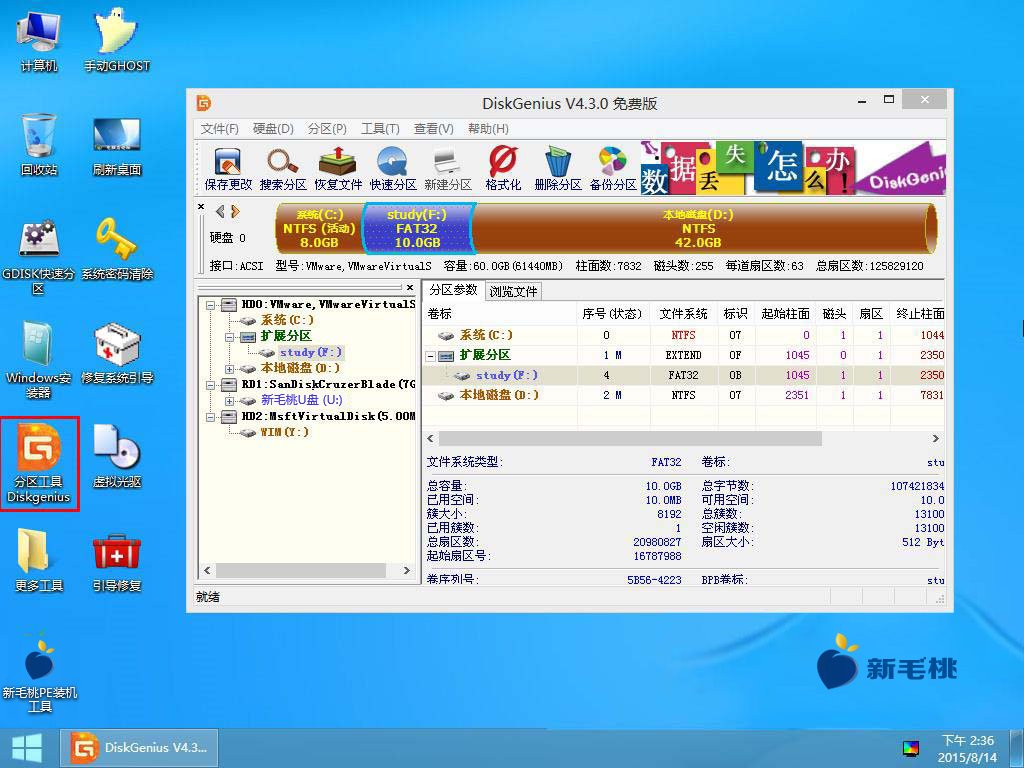Open the 计算机 desktop icon
Image resolution: width=1024 pixels, height=768 pixels.
pyautogui.click(x=39, y=40)
